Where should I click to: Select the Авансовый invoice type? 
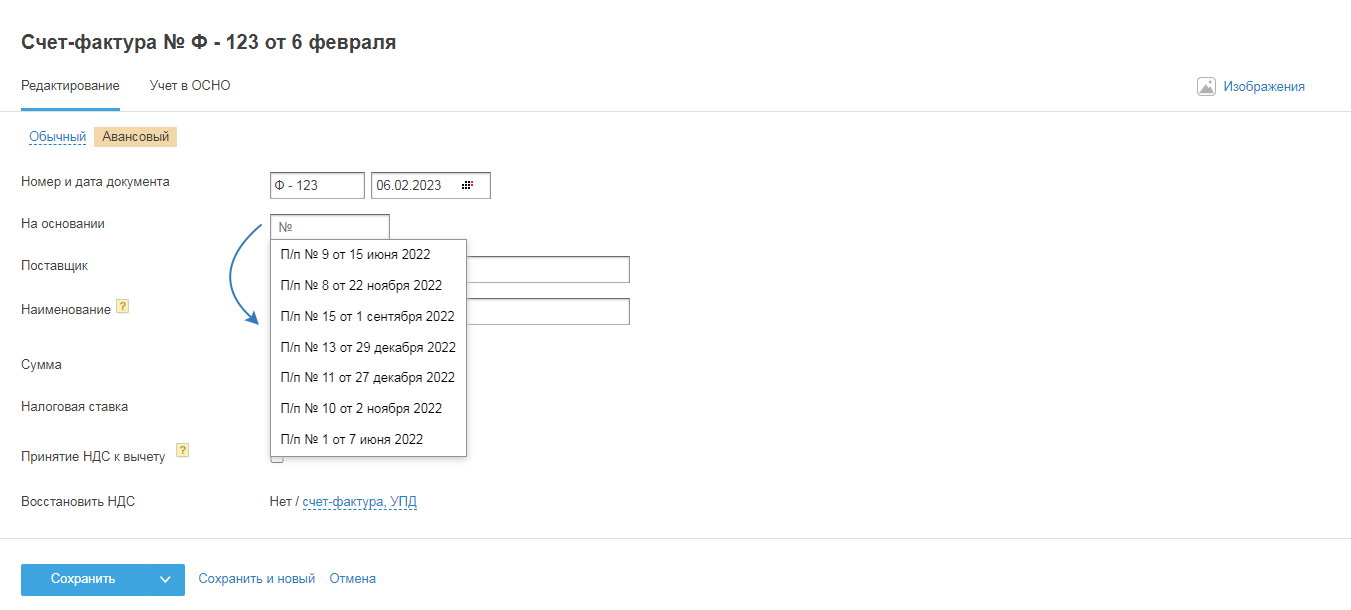pos(135,137)
